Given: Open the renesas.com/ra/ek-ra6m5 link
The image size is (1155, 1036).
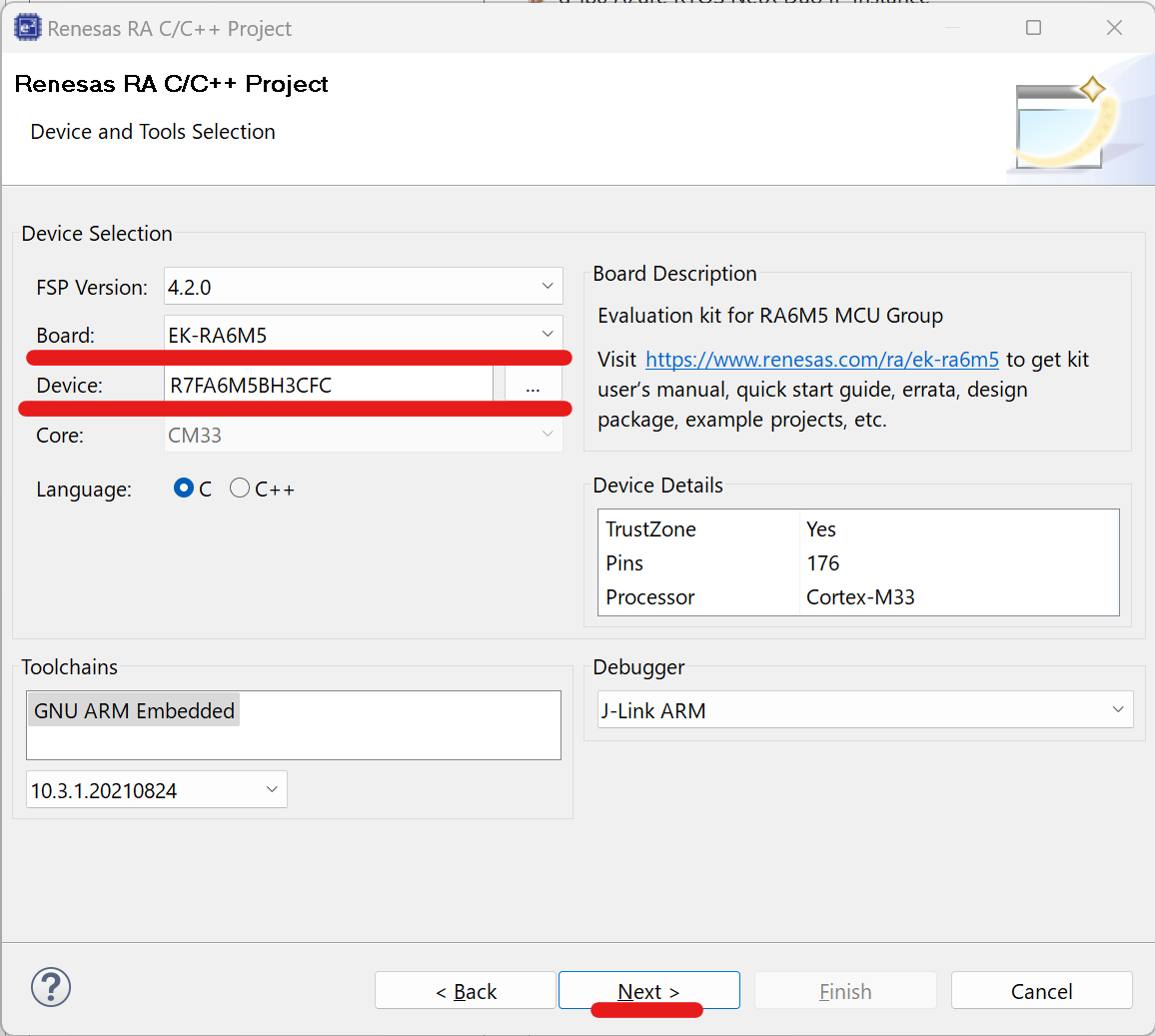Looking at the screenshot, I should (x=822, y=360).
